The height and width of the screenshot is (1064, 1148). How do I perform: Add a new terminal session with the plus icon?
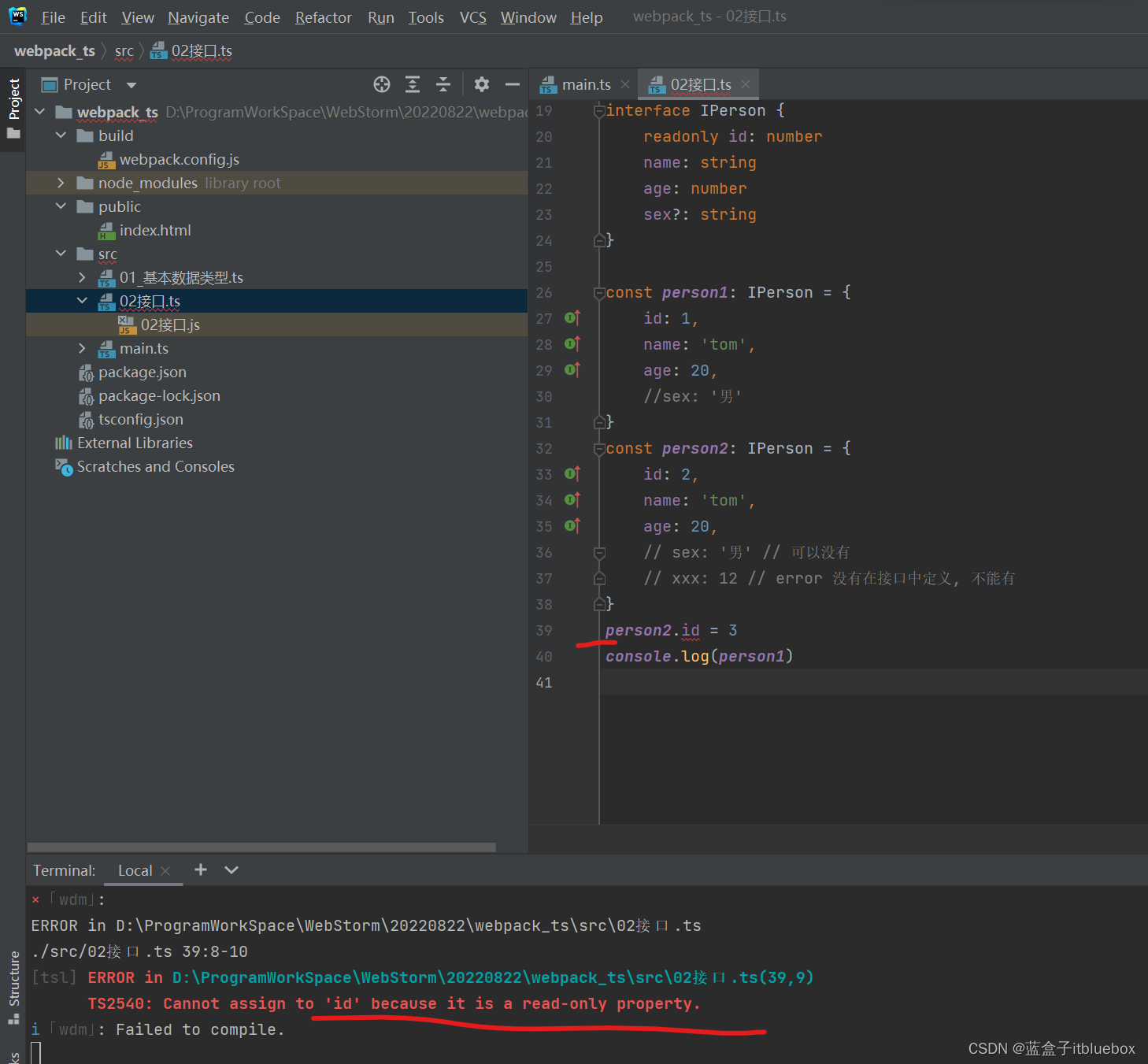[201, 869]
